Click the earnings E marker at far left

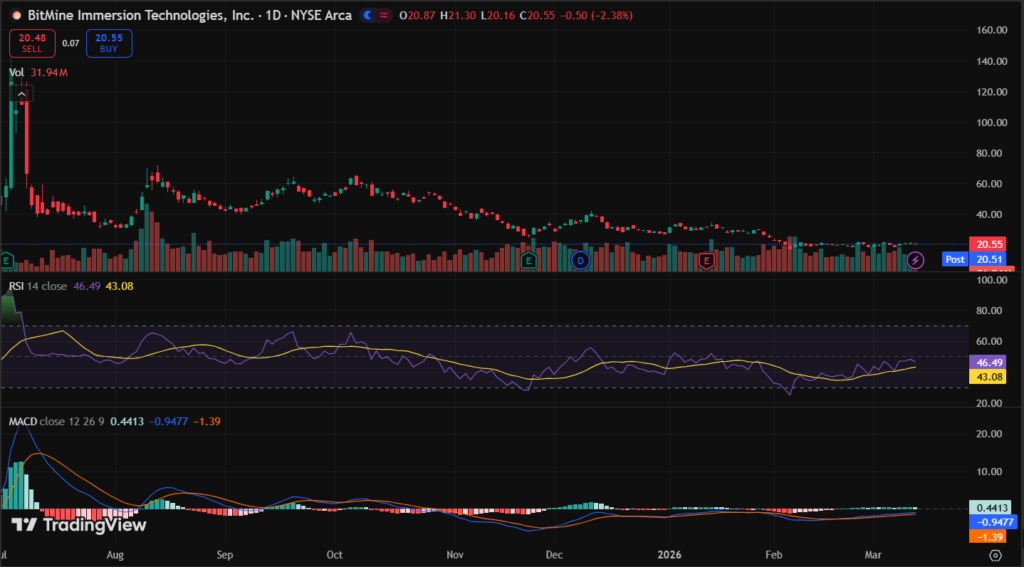point(6,261)
